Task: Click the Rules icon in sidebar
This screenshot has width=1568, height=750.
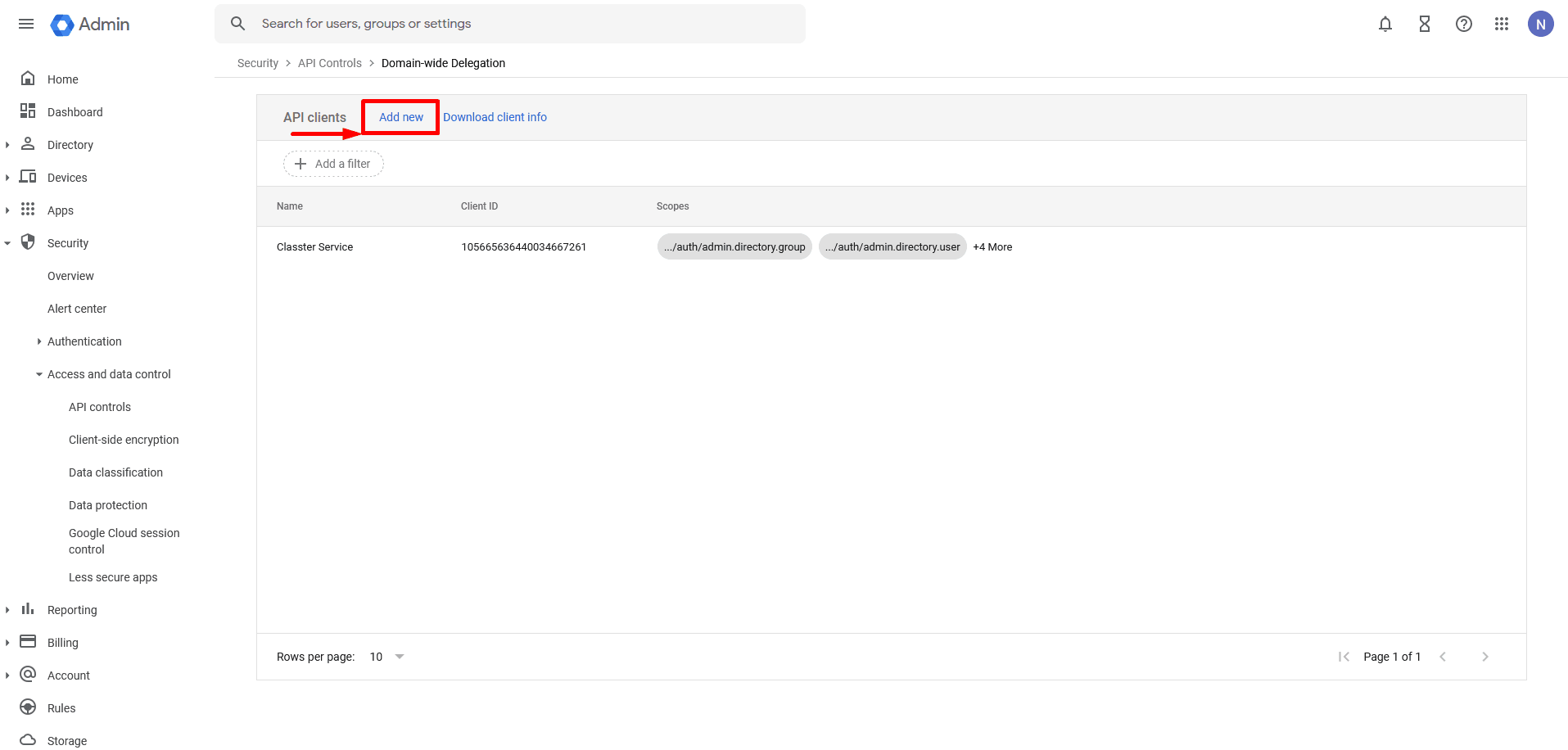Action: pos(28,707)
